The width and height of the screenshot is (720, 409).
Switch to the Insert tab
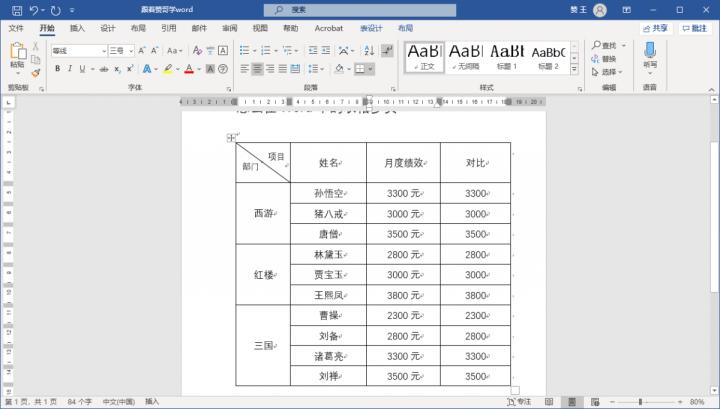[77, 28]
